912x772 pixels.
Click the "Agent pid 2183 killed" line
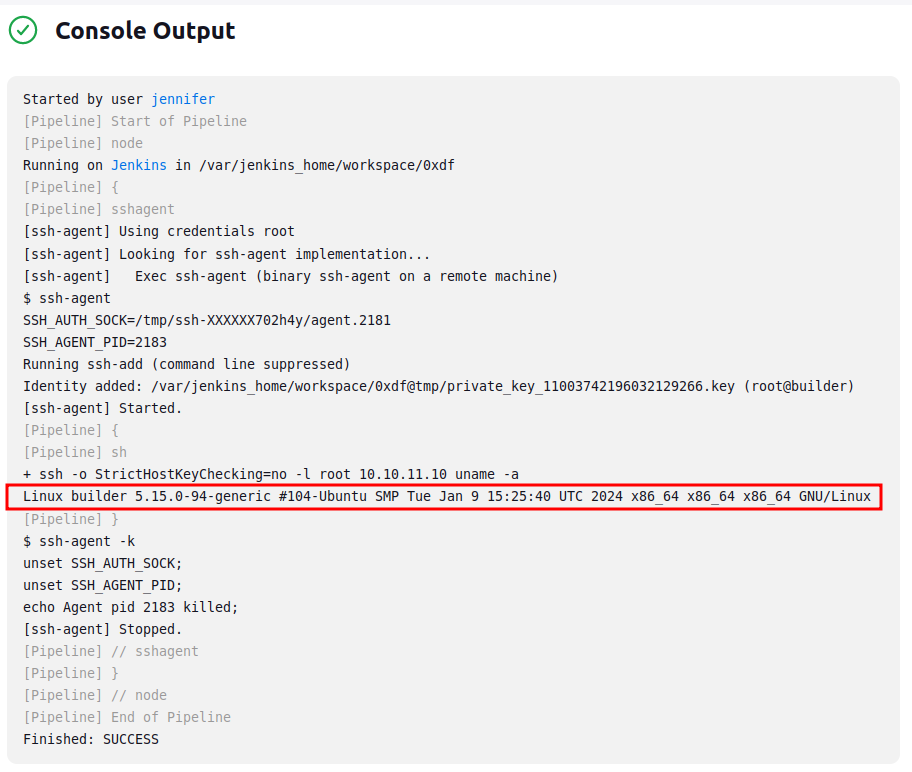(x=130, y=607)
